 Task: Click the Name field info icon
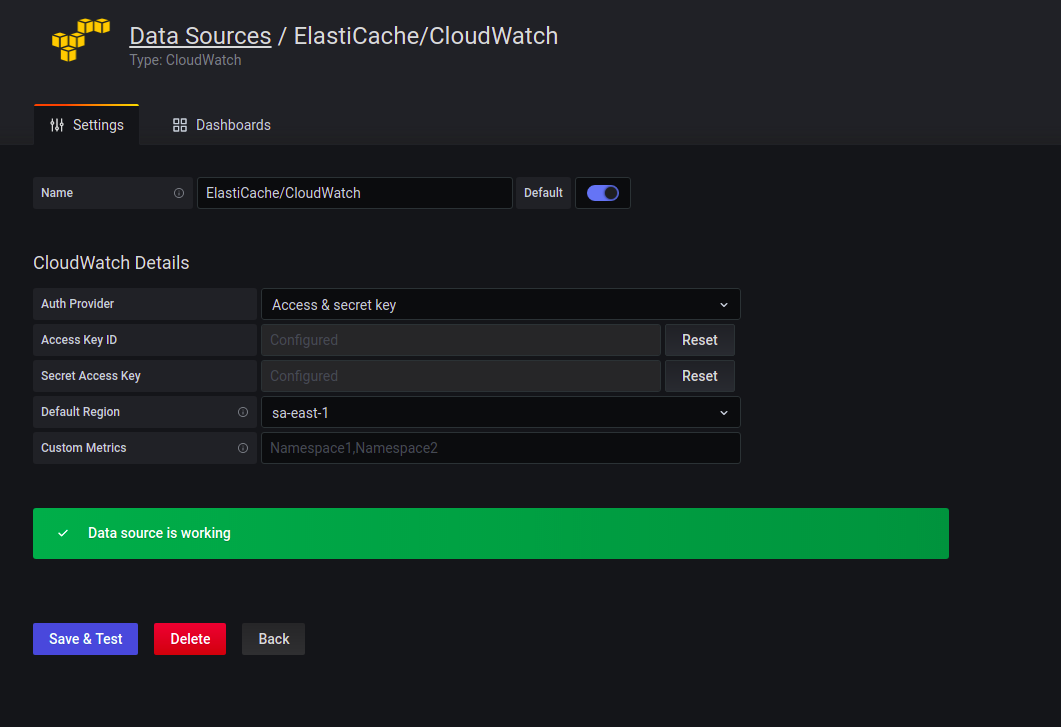[x=179, y=193]
